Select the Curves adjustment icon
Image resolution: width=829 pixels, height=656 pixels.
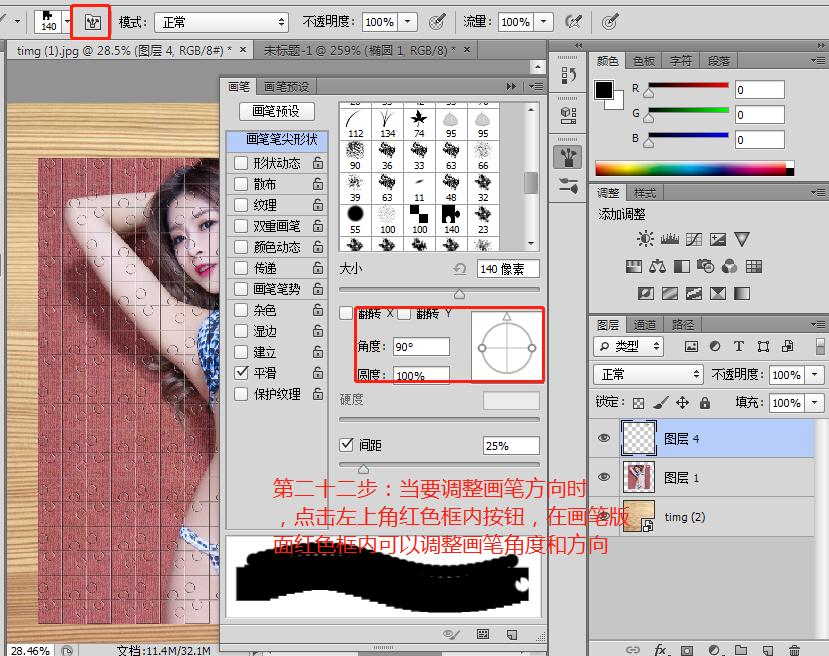coord(694,239)
